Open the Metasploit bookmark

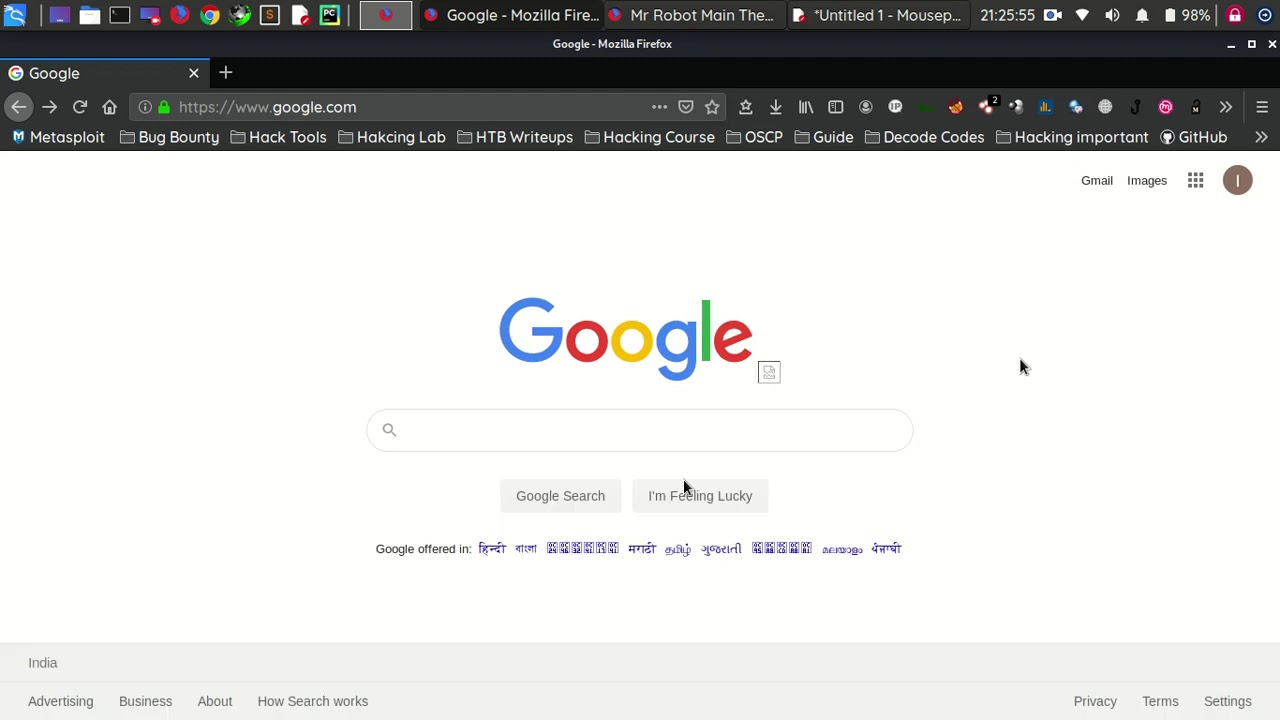tap(58, 137)
